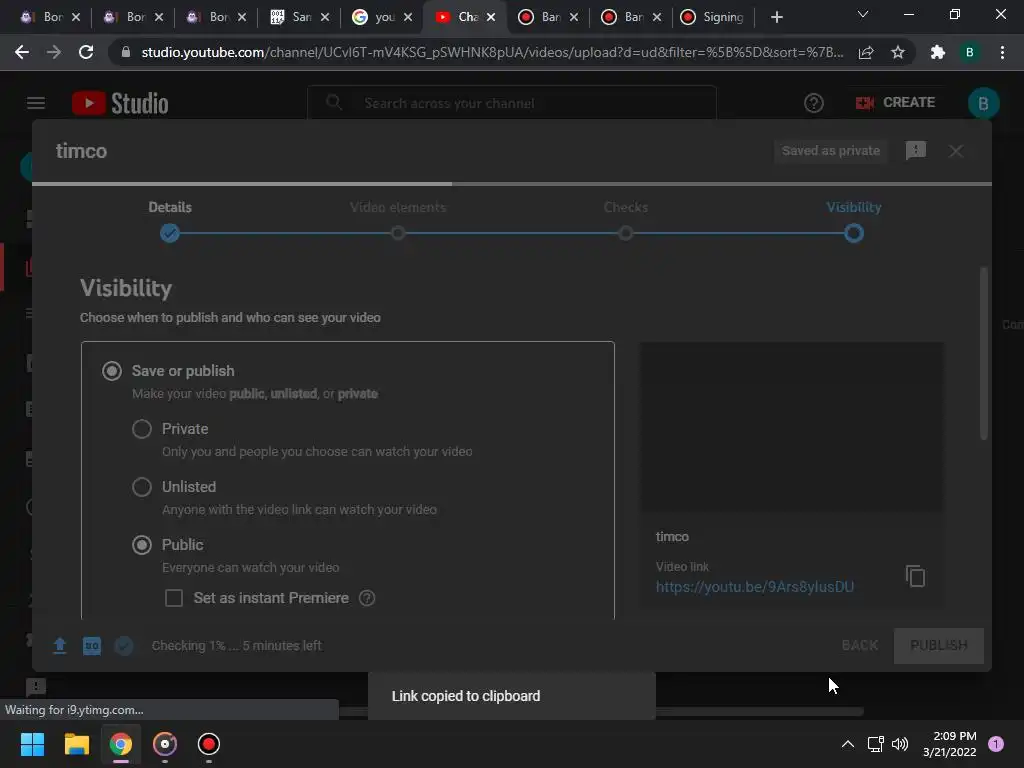Click the CREATE camera button

click(895, 103)
